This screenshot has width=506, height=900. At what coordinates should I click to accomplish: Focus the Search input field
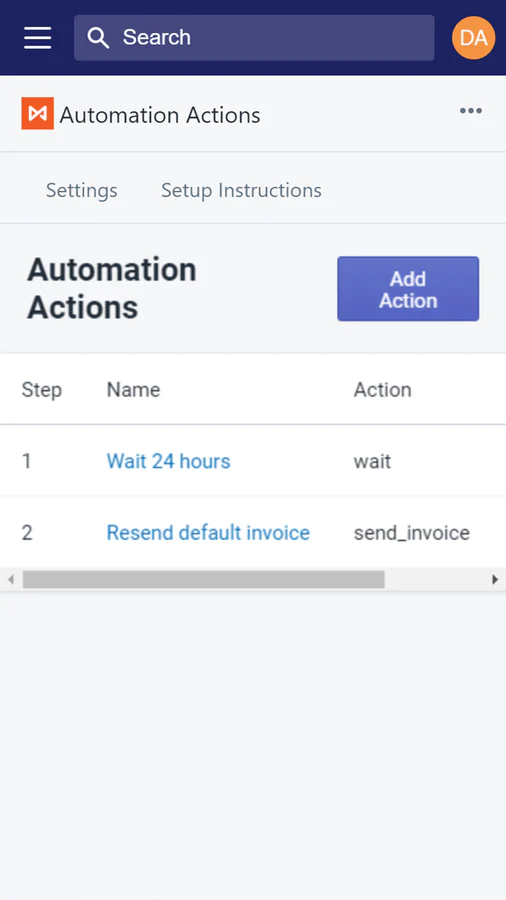pyautogui.click(x=254, y=38)
